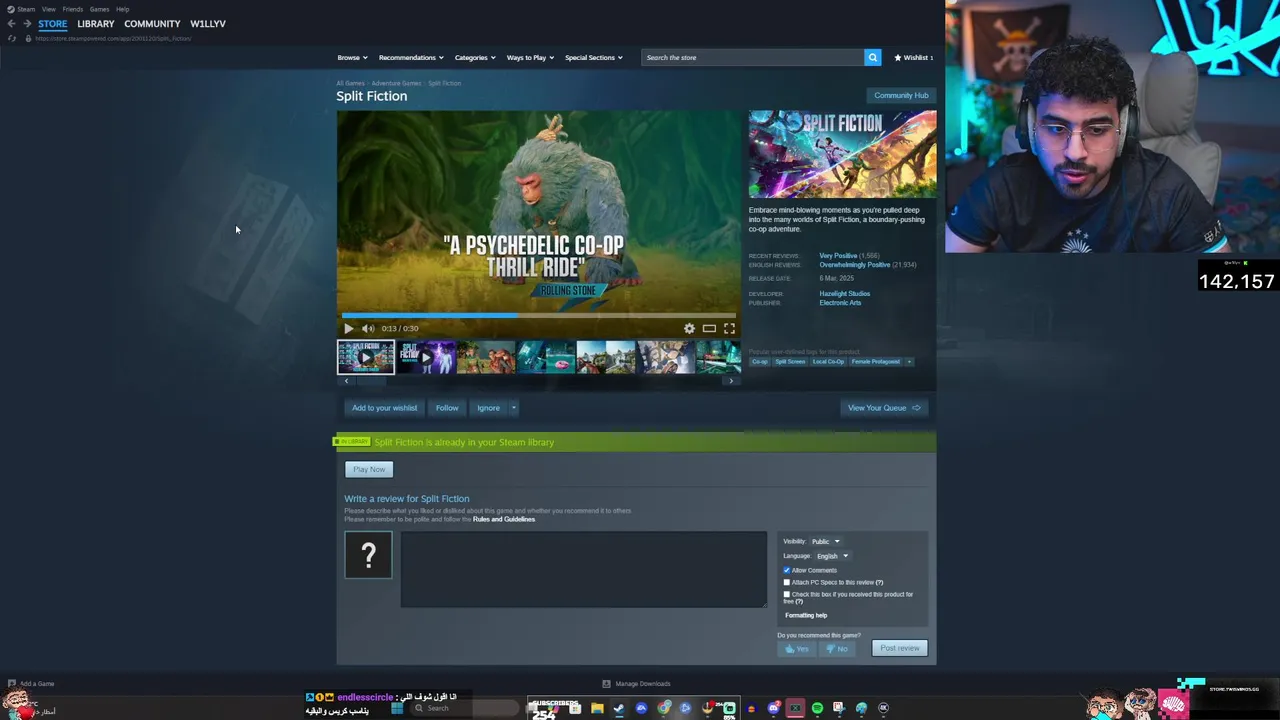
Task: Open the Visibility Public dropdown
Action: [x=825, y=541]
